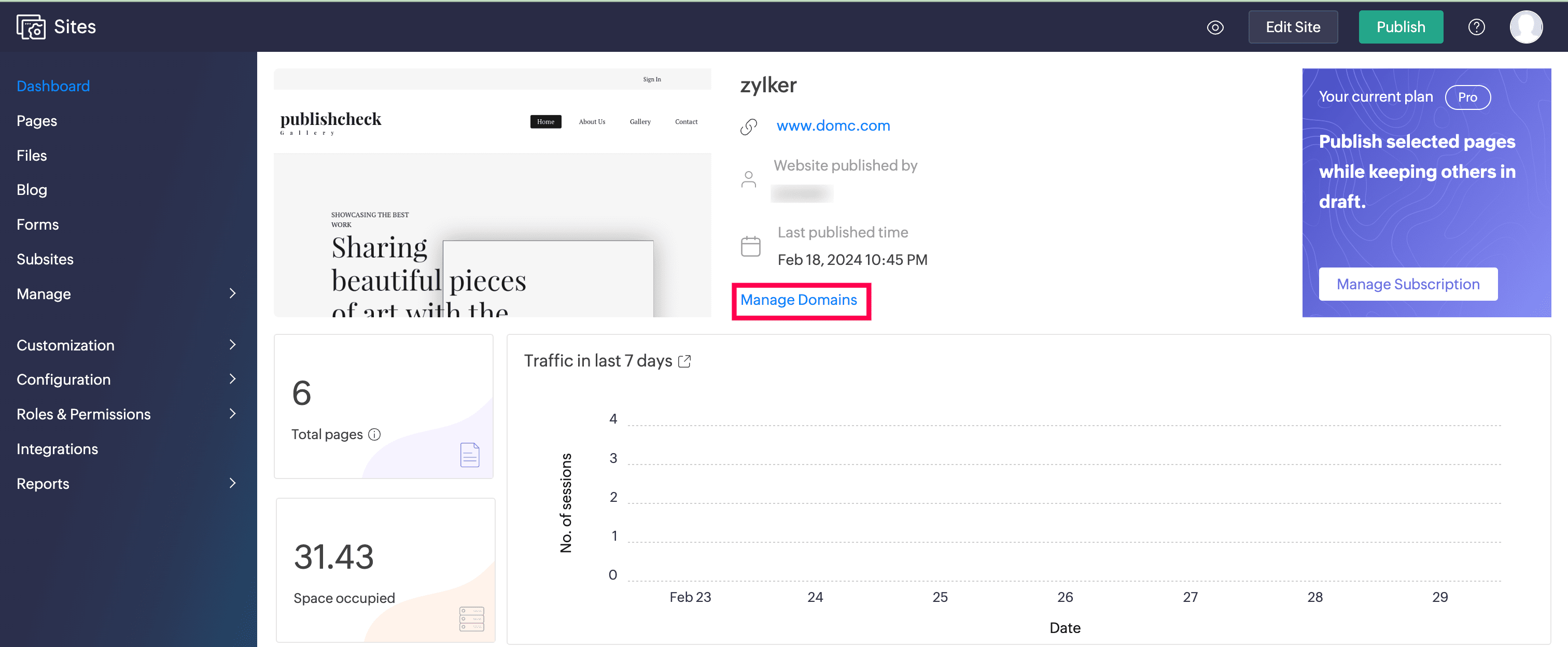
Task: Click the Sites logo icon
Action: (x=31, y=27)
